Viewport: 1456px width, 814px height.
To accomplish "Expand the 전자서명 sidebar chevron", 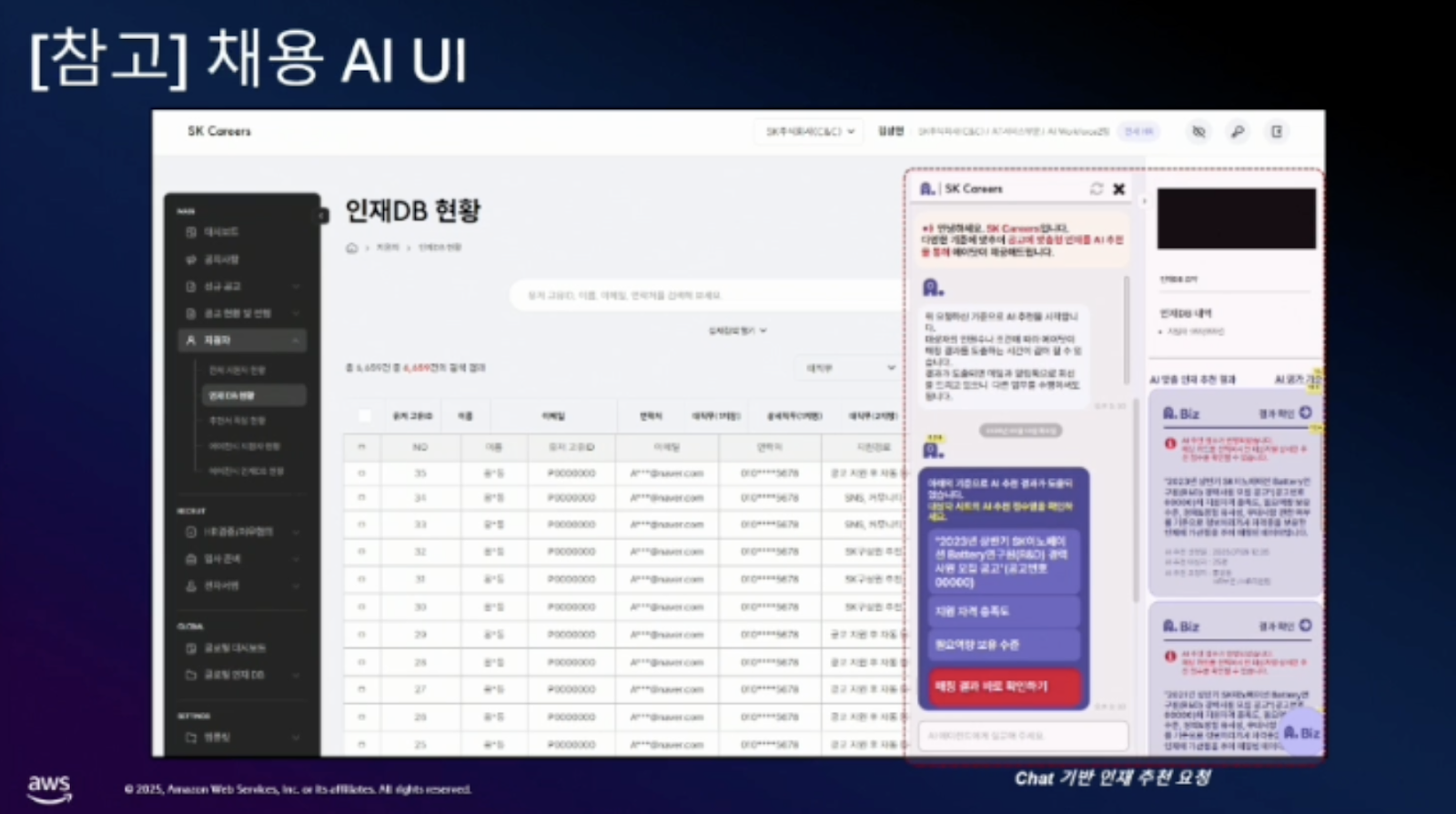I will (x=296, y=585).
